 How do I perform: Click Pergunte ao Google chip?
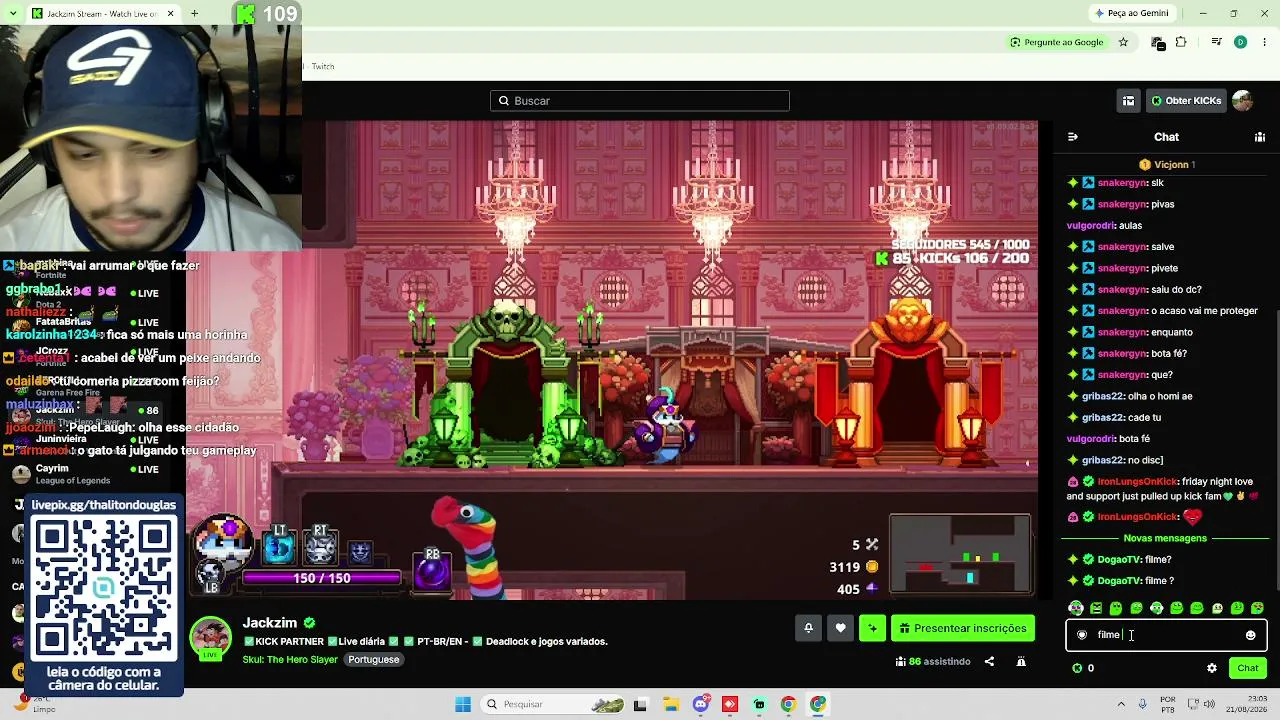click(1057, 42)
